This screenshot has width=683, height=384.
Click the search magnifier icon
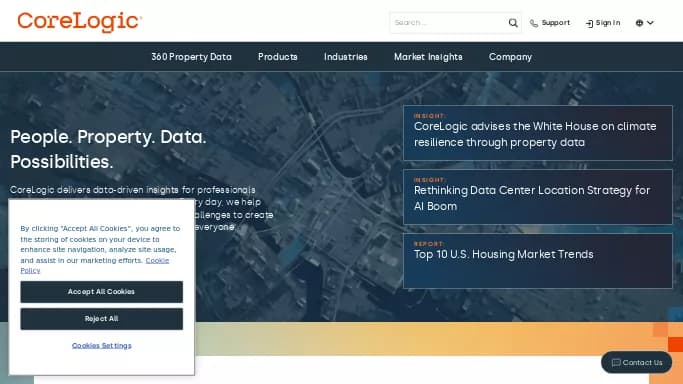click(x=513, y=23)
